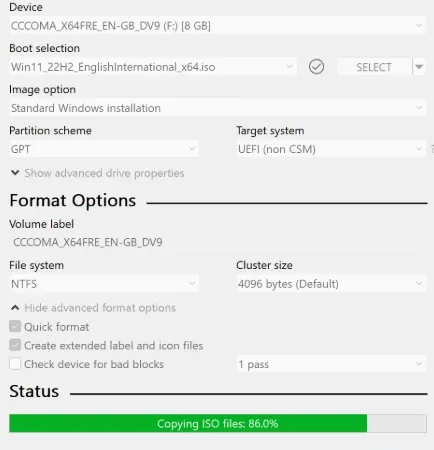Enable Check device for bad blocks
434x450 pixels.
click(15, 364)
